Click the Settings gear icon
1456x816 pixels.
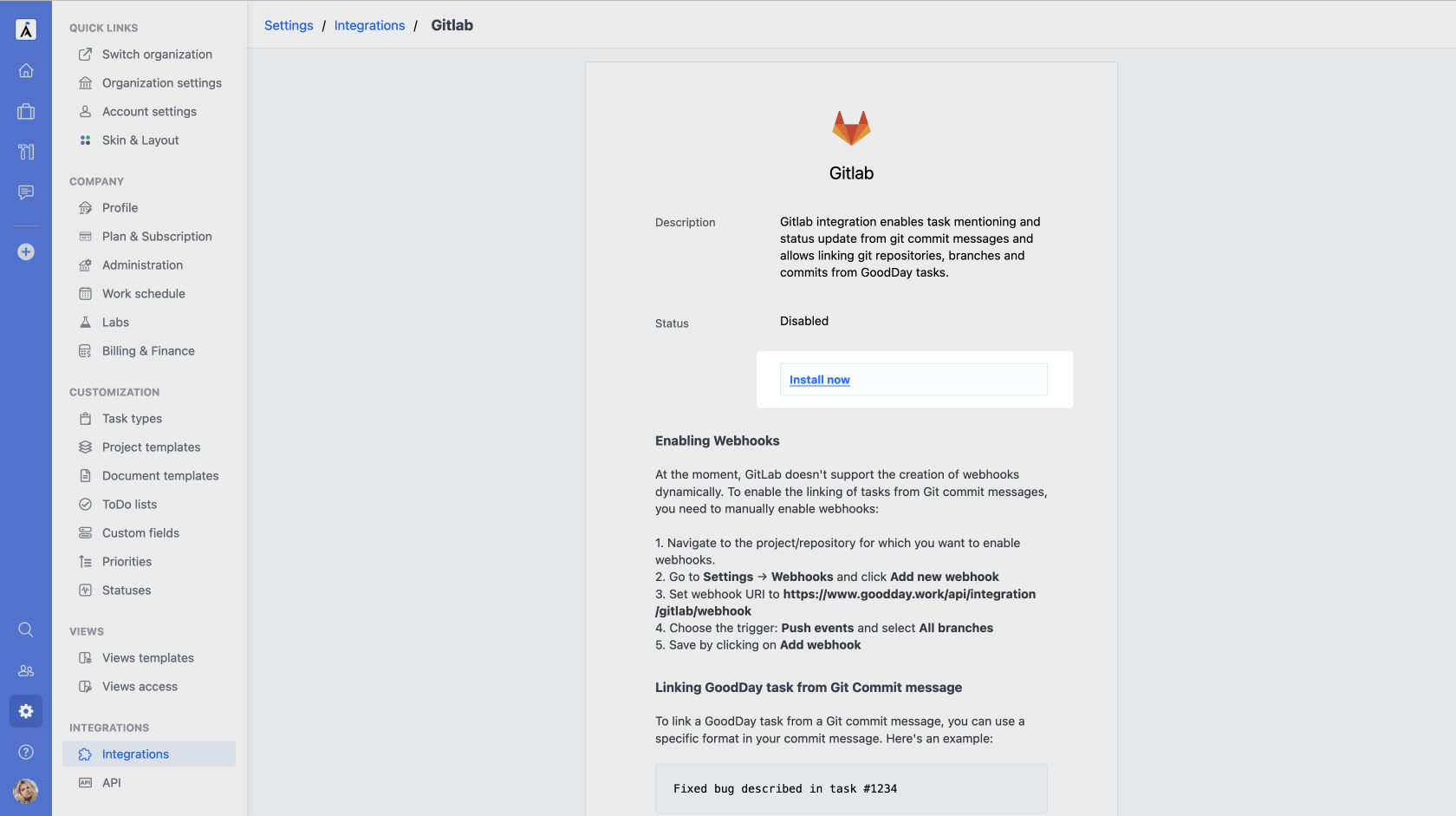26,711
